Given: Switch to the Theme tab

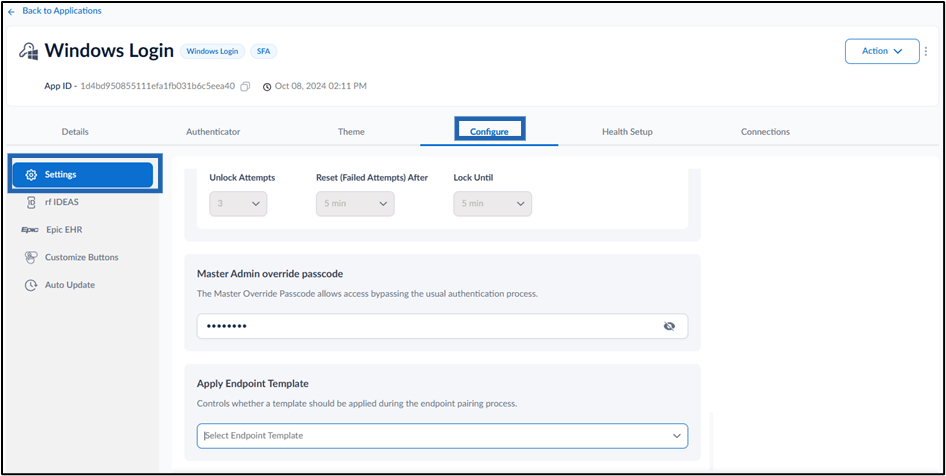Looking at the screenshot, I should tap(351, 132).
